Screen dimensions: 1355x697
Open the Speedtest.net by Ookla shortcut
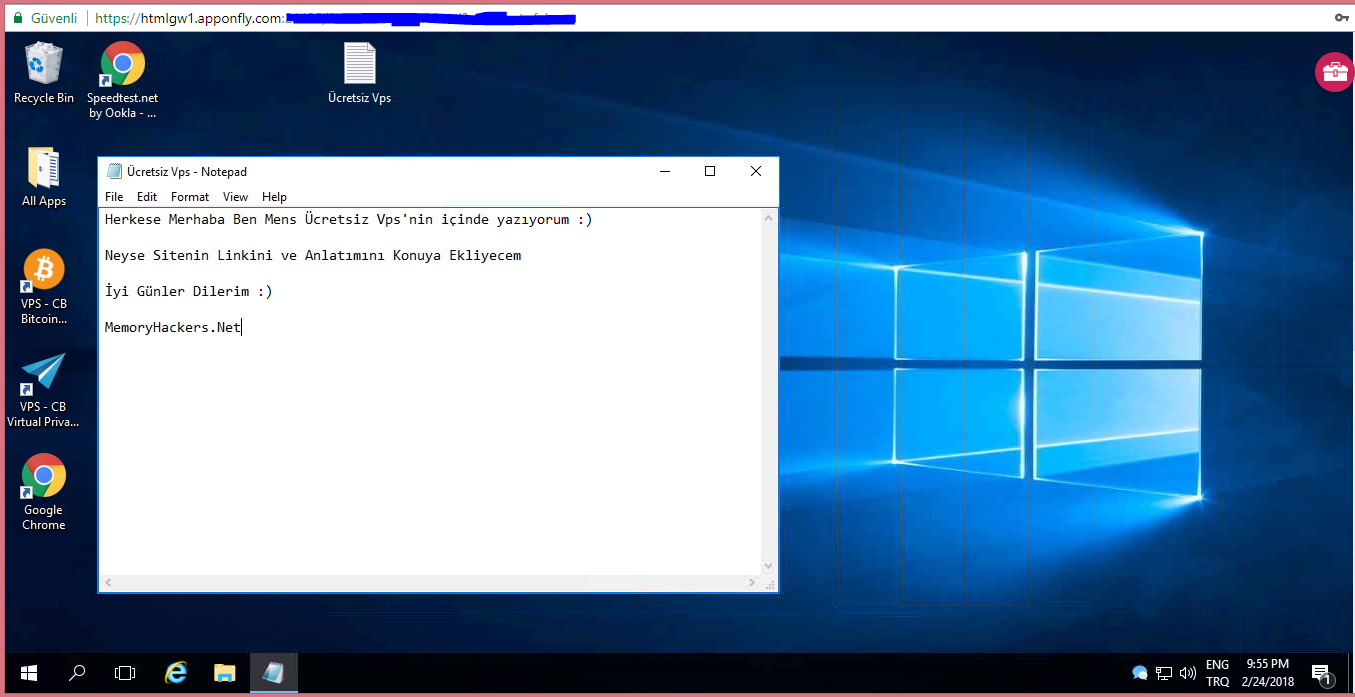[123, 80]
